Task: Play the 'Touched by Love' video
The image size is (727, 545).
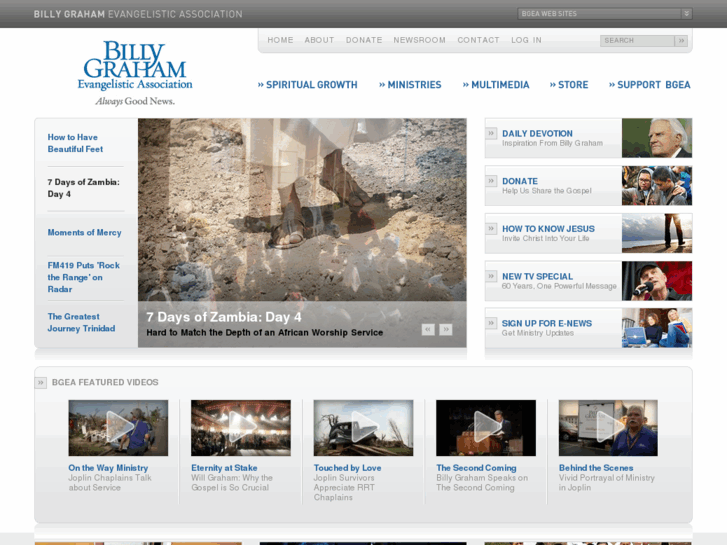Action: pos(363,428)
